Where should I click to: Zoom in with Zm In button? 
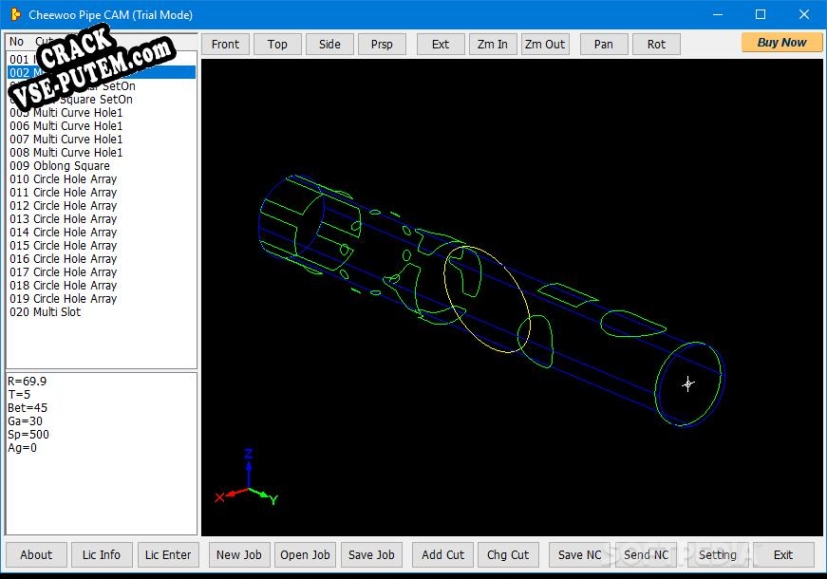[493, 44]
